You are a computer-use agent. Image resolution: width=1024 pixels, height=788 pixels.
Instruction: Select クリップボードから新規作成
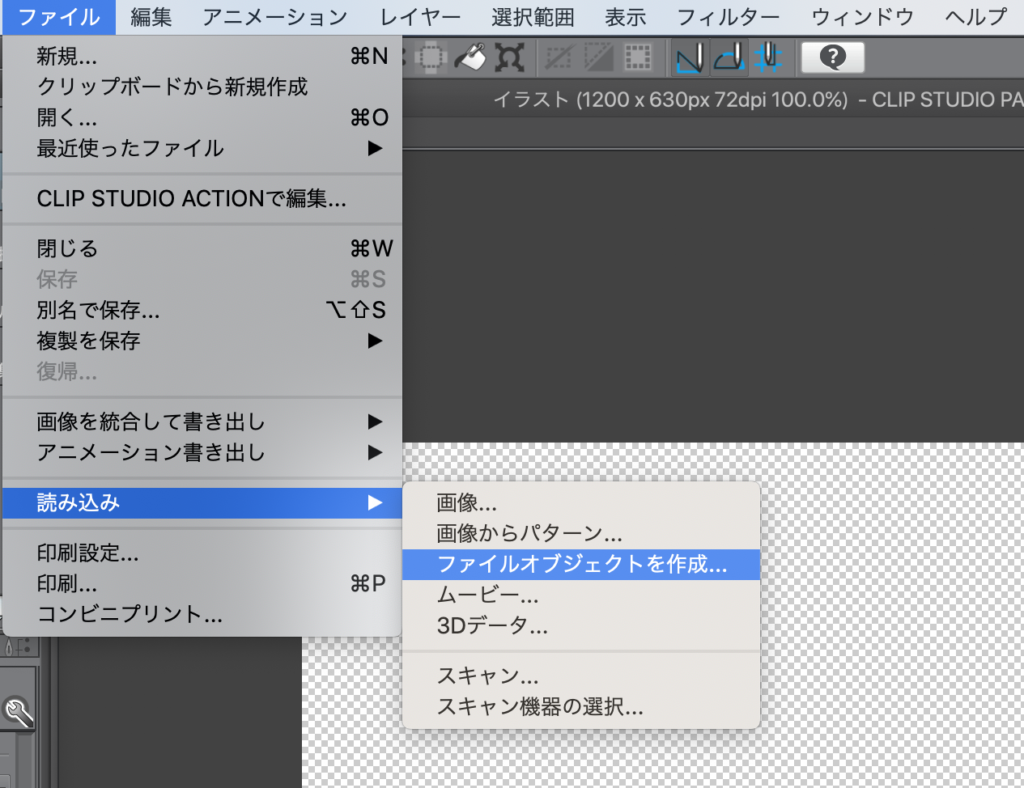tap(202, 87)
